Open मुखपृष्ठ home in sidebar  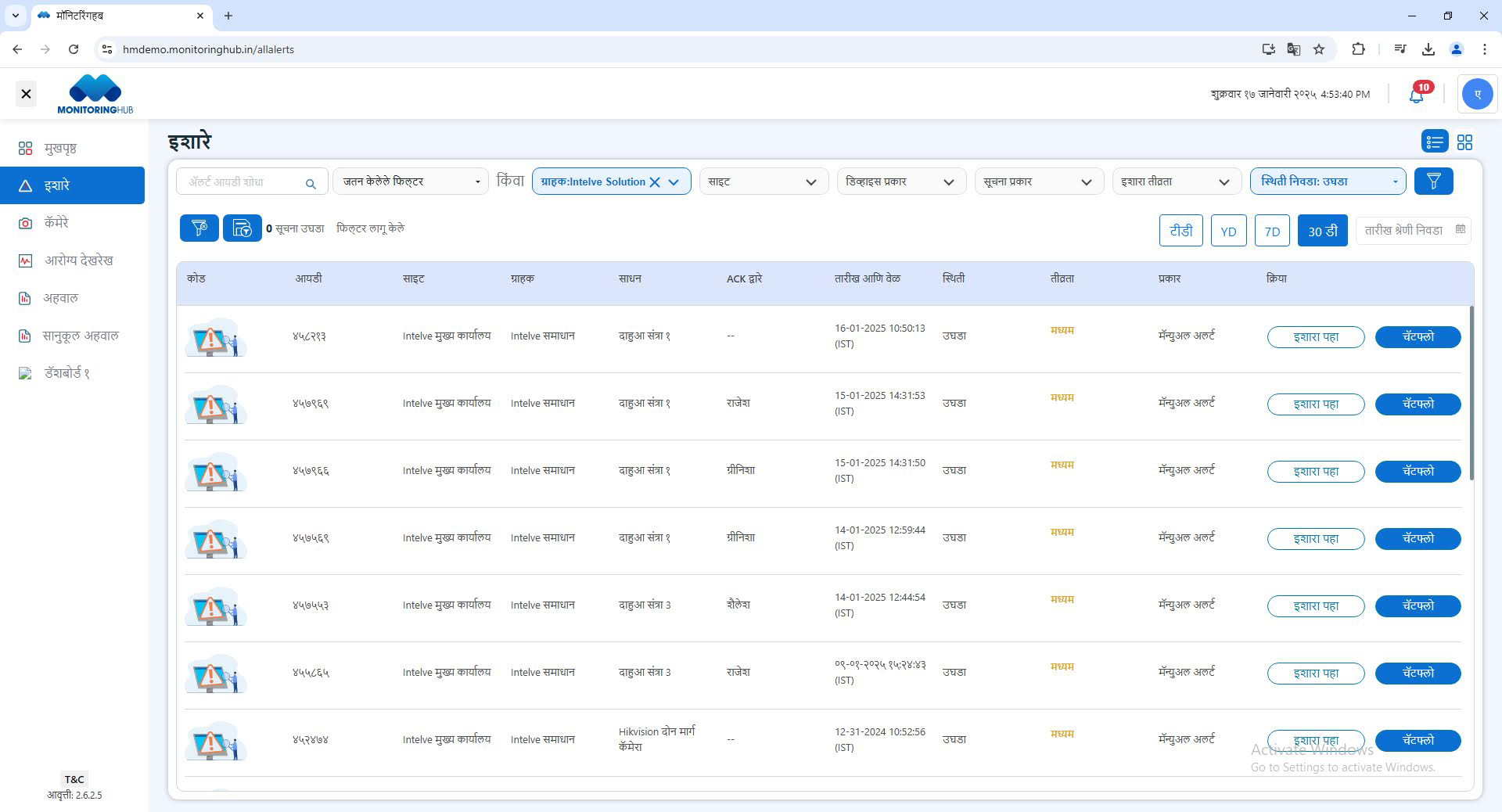tap(72, 148)
